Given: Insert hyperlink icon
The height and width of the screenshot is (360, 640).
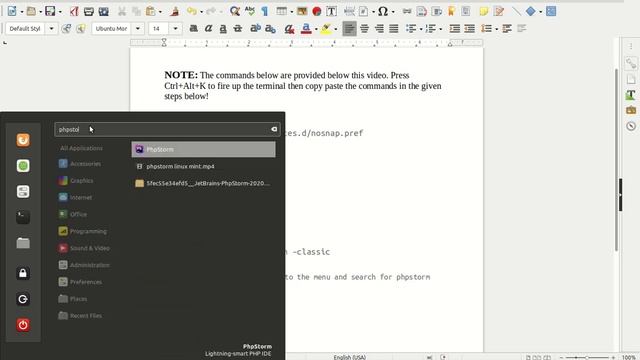Looking at the screenshot, I should coord(407,11).
